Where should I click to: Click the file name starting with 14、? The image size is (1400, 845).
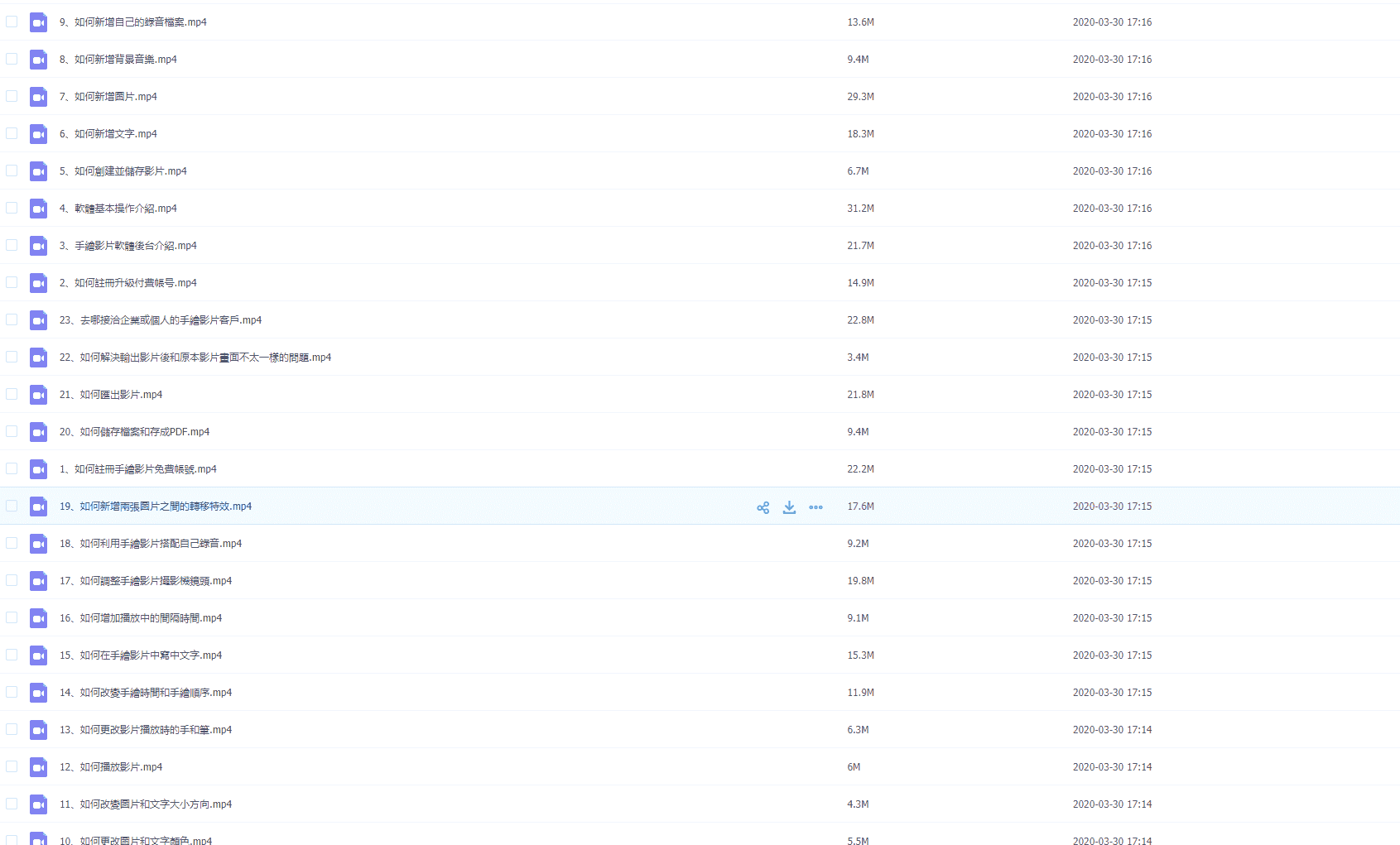pos(146,693)
